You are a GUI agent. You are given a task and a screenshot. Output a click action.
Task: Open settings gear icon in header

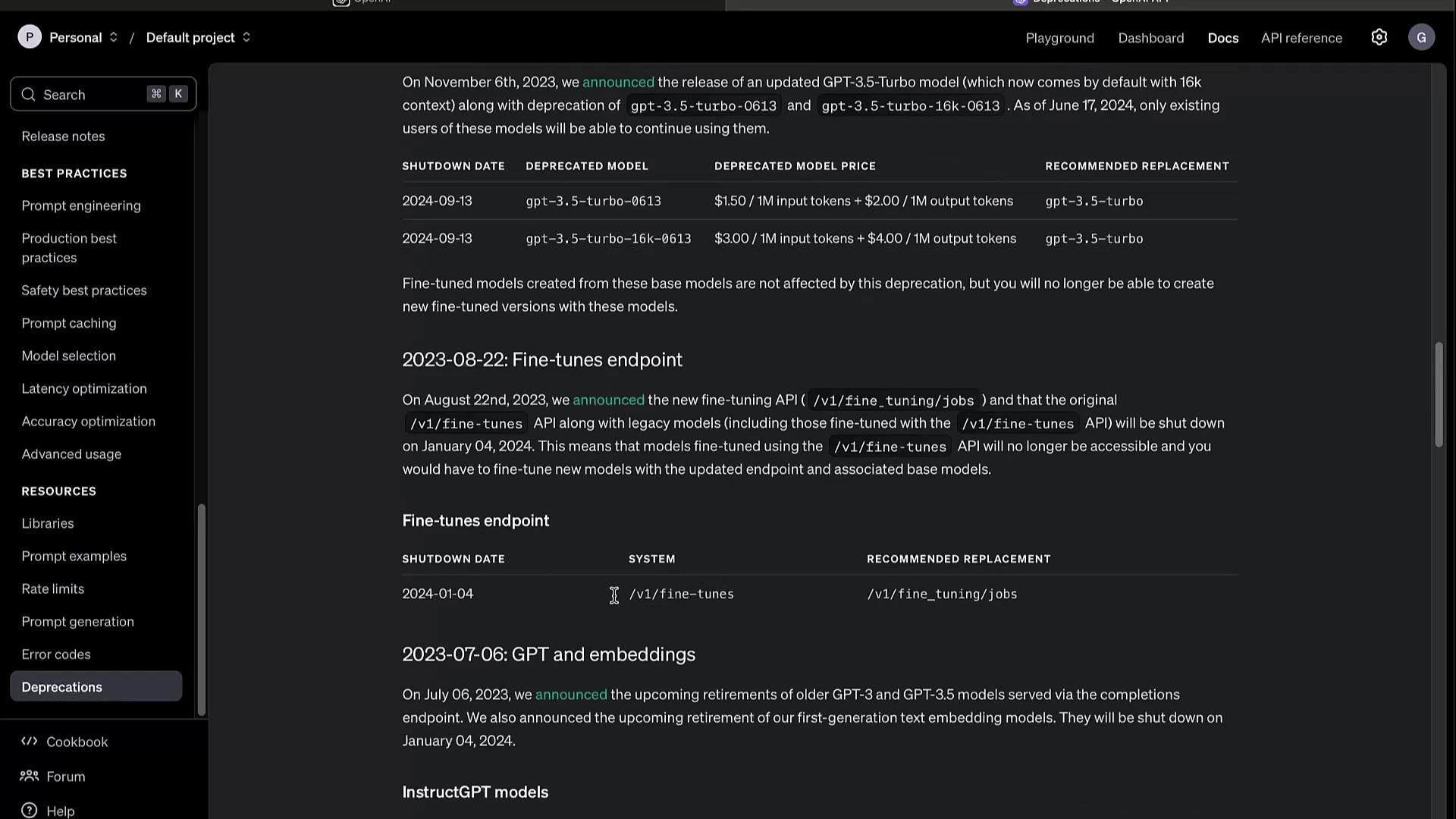click(x=1379, y=37)
